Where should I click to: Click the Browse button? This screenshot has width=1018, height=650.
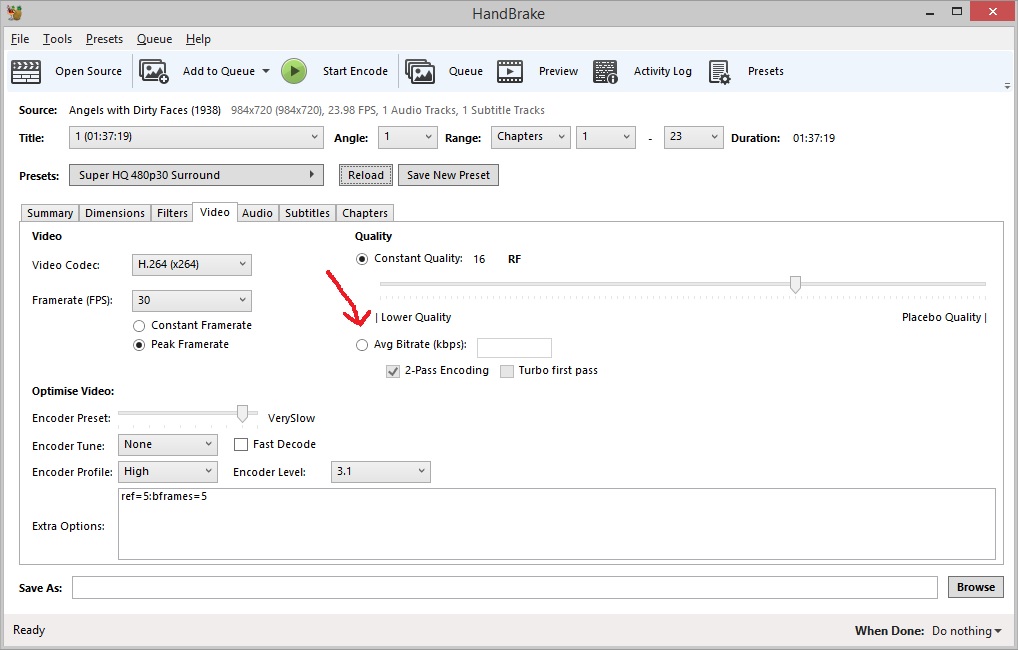click(x=976, y=587)
